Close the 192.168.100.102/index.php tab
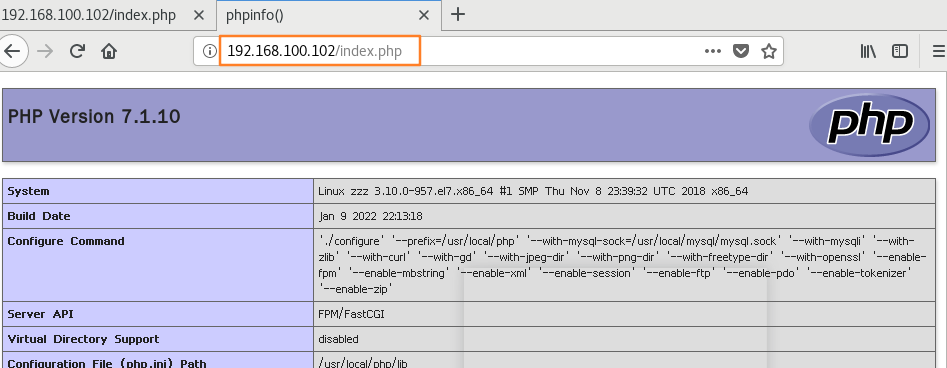947x368 pixels. coord(198,15)
